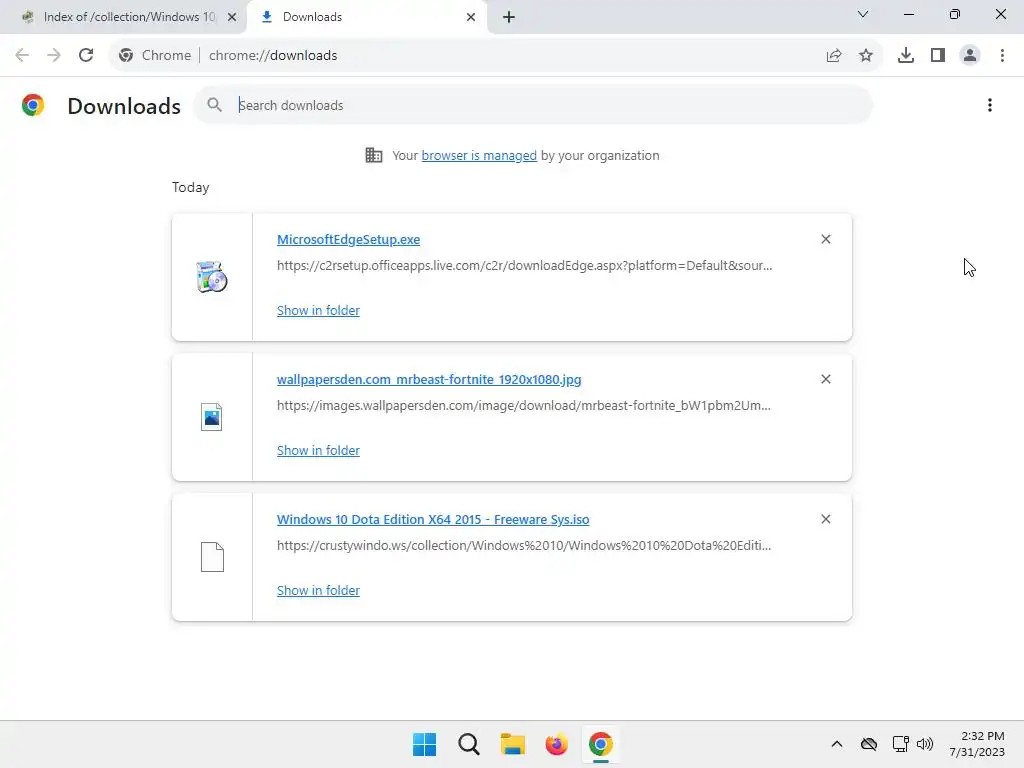Click the managed-organization building icon
This screenshot has width=1024, height=768.
(374, 155)
